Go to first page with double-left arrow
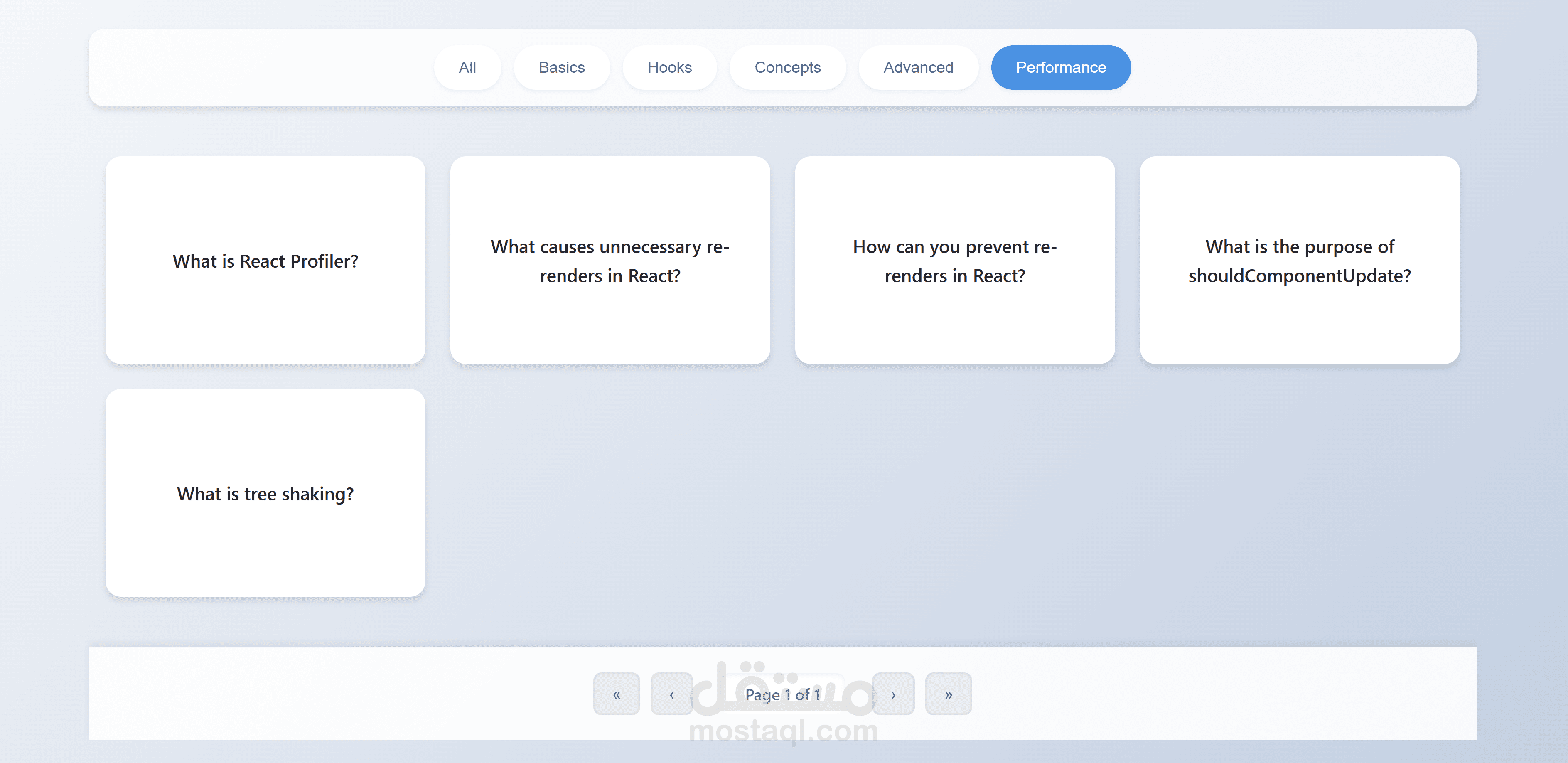This screenshot has width=1568, height=763. tap(616, 694)
